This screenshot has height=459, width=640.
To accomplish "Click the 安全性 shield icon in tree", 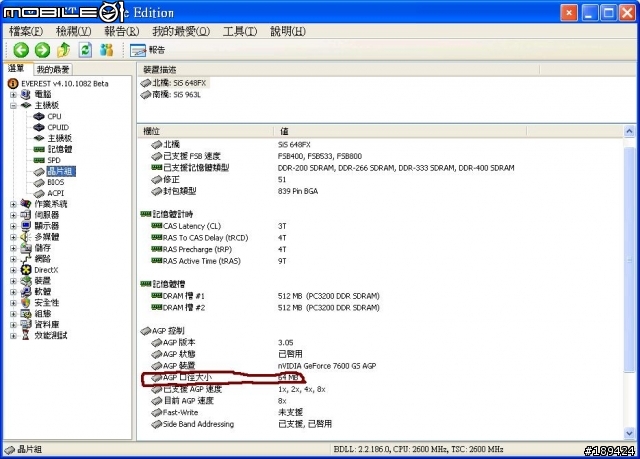I will point(26,303).
